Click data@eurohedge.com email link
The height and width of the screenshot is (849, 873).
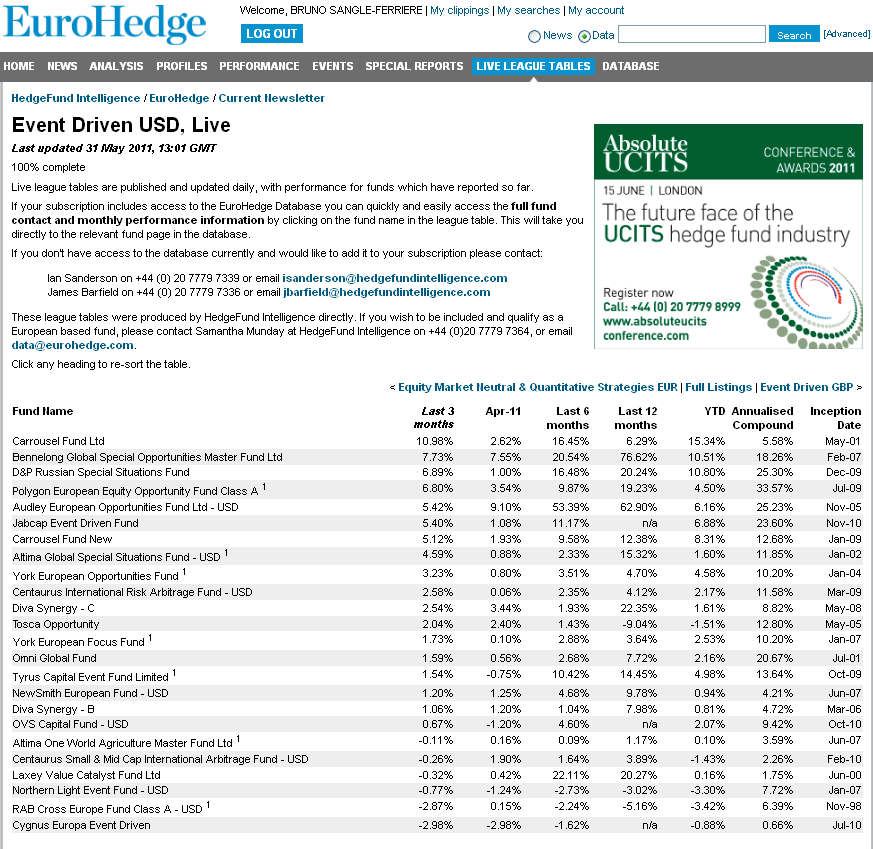[72, 345]
